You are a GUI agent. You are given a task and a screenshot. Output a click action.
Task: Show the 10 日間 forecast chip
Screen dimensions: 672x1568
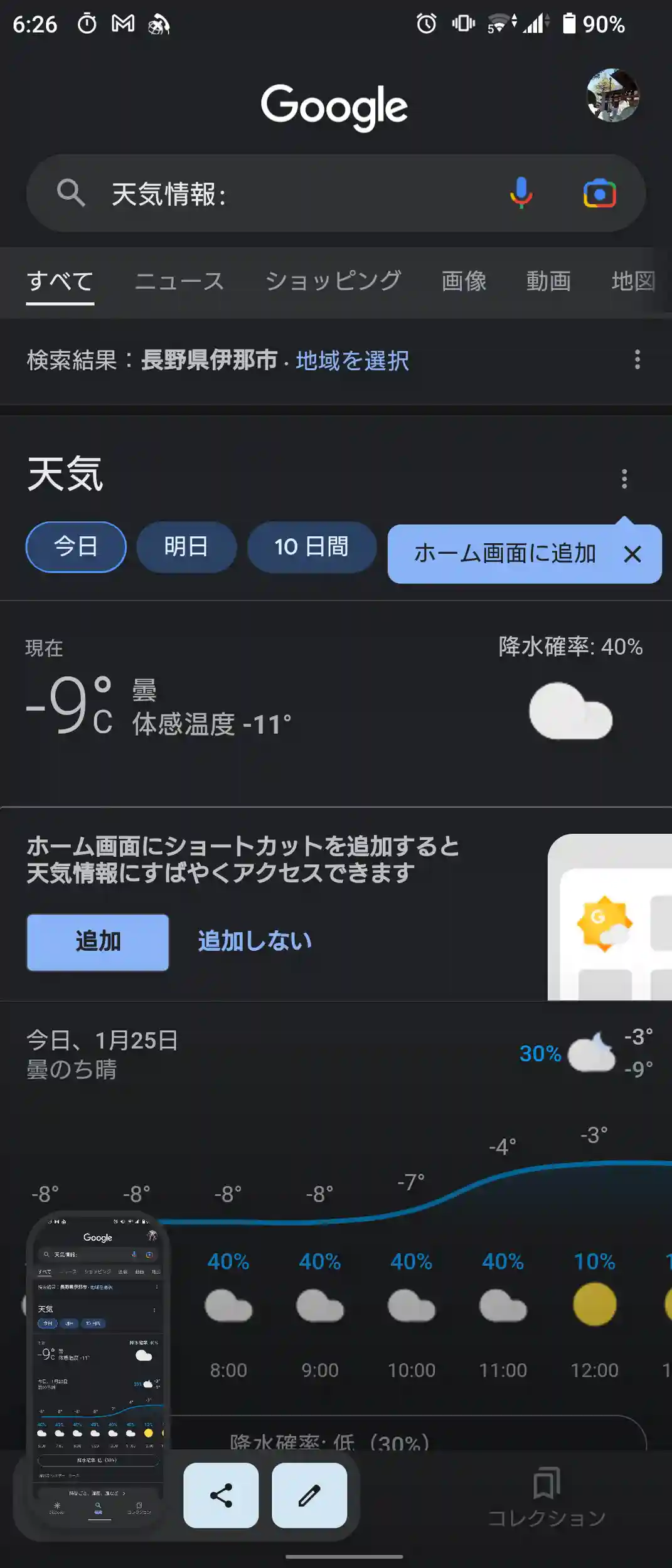point(311,547)
